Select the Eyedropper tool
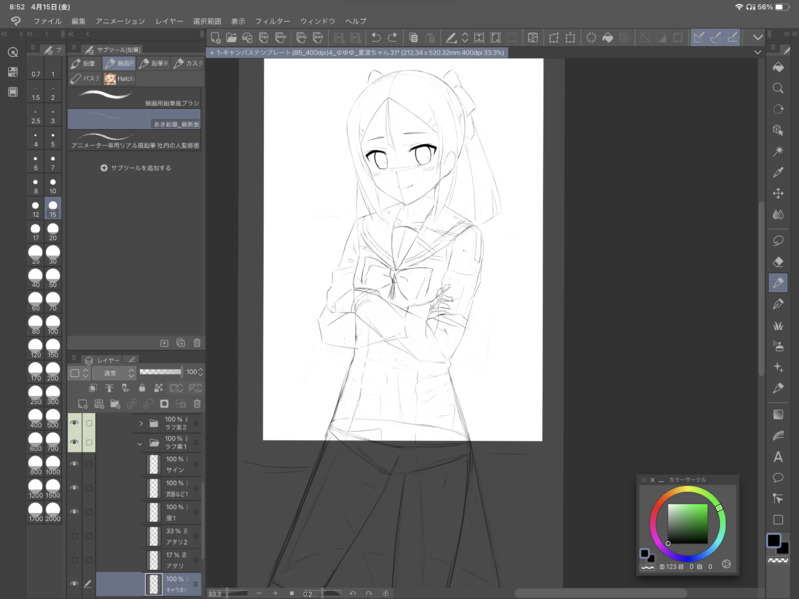 click(x=778, y=172)
